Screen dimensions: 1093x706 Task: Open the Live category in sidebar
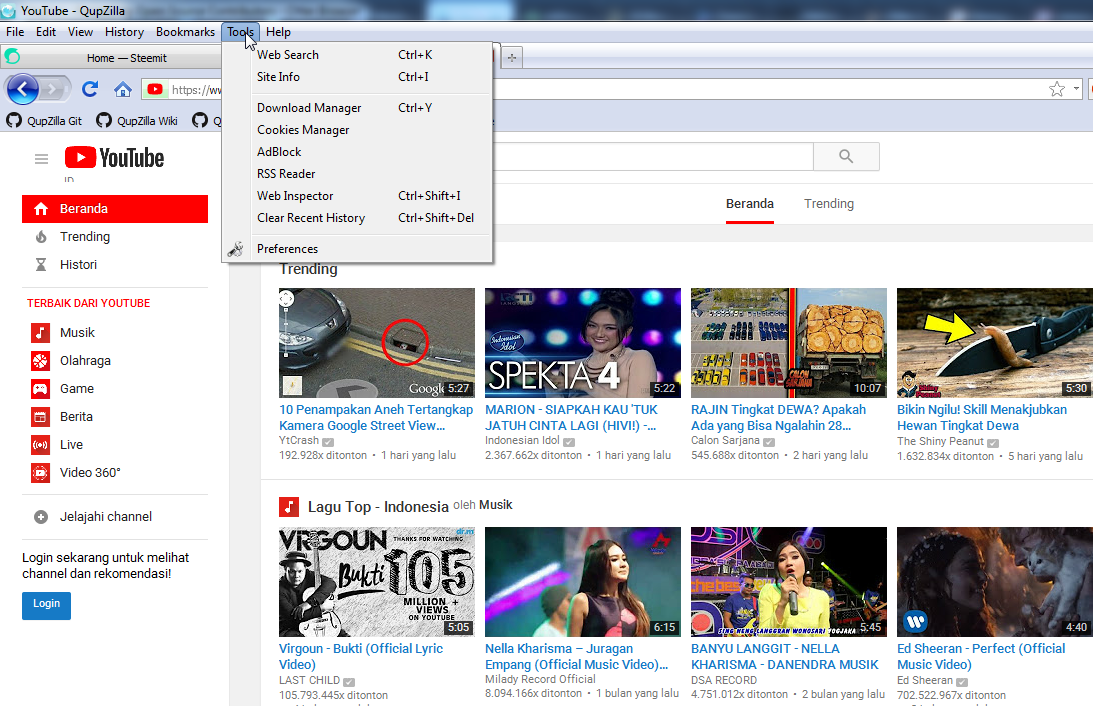point(71,445)
